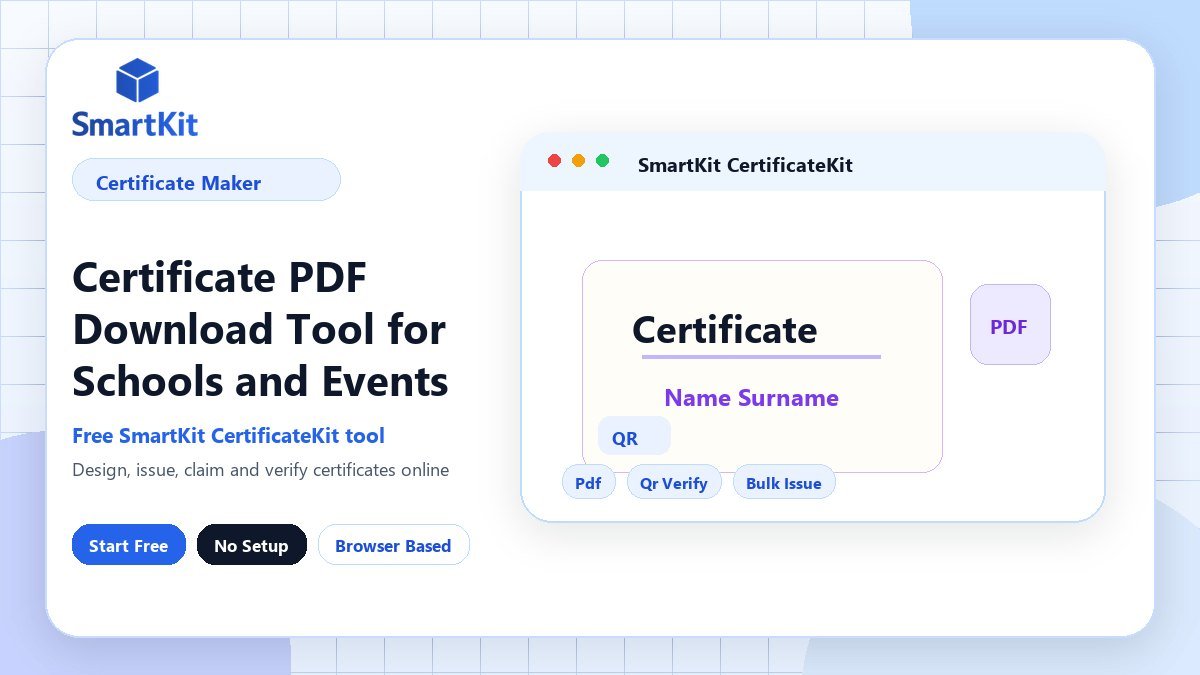Image resolution: width=1200 pixels, height=675 pixels.
Task: Click the No Setup button
Action: (251, 545)
